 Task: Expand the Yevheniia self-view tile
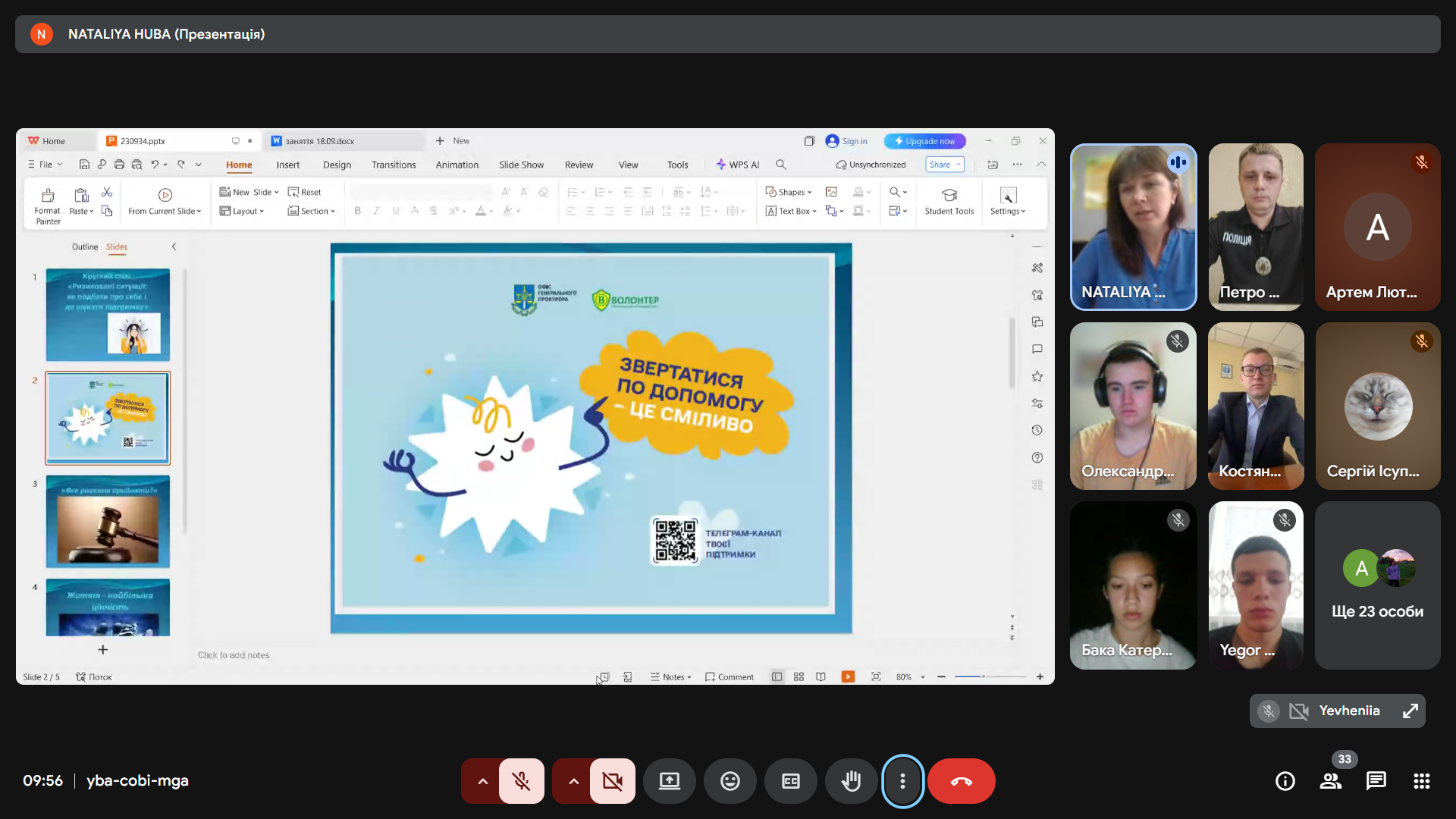(x=1410, y=711)
